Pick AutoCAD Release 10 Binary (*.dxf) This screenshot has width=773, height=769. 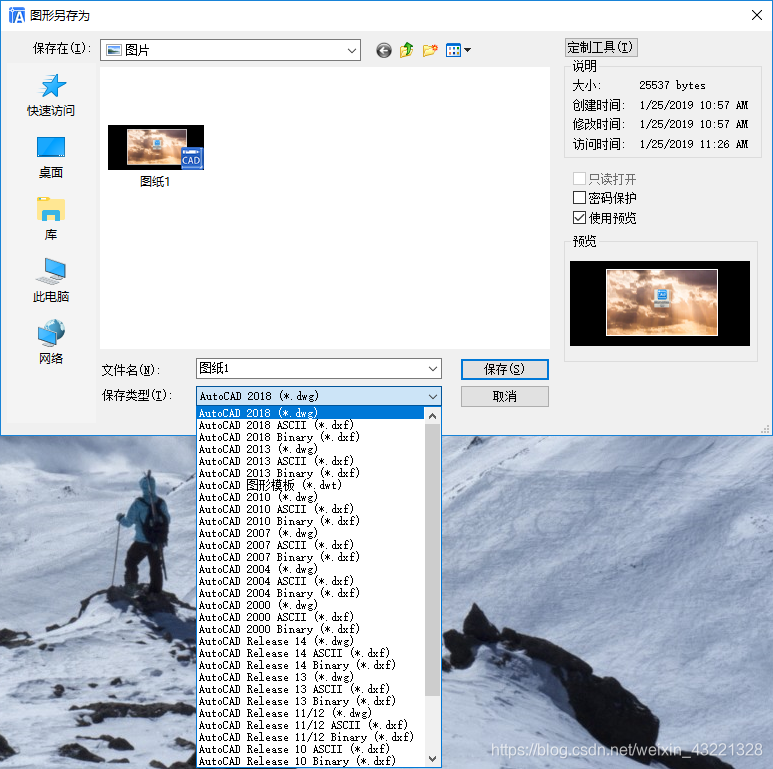tap(311, 761)
